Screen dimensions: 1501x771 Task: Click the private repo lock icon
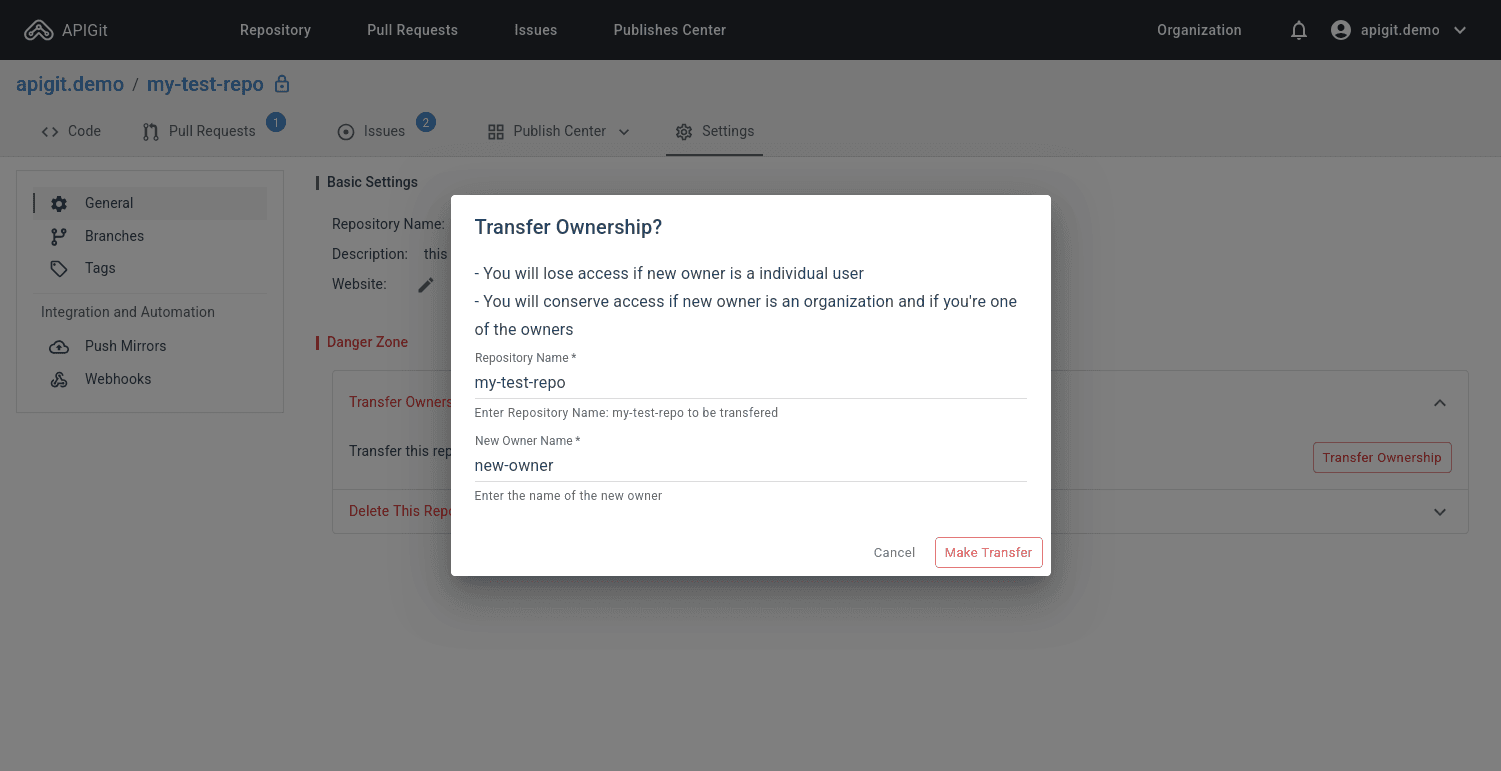[282, 84]
